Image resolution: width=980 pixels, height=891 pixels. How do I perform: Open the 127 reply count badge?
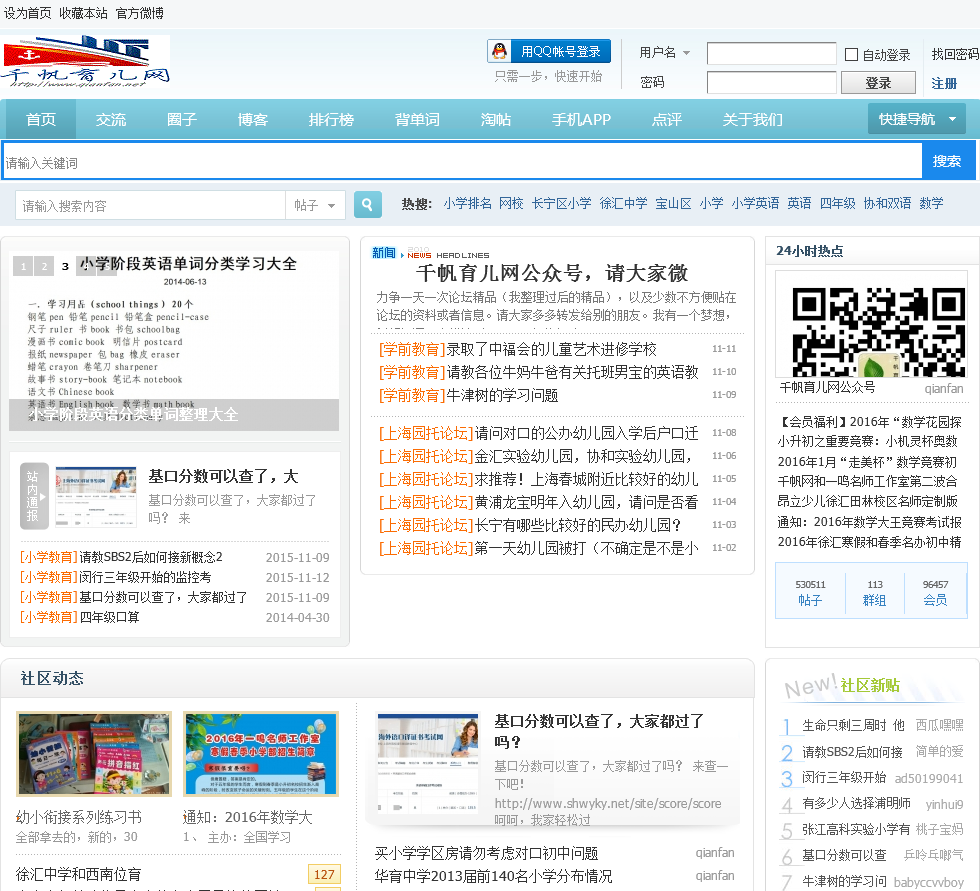click(x=324, y=874)
